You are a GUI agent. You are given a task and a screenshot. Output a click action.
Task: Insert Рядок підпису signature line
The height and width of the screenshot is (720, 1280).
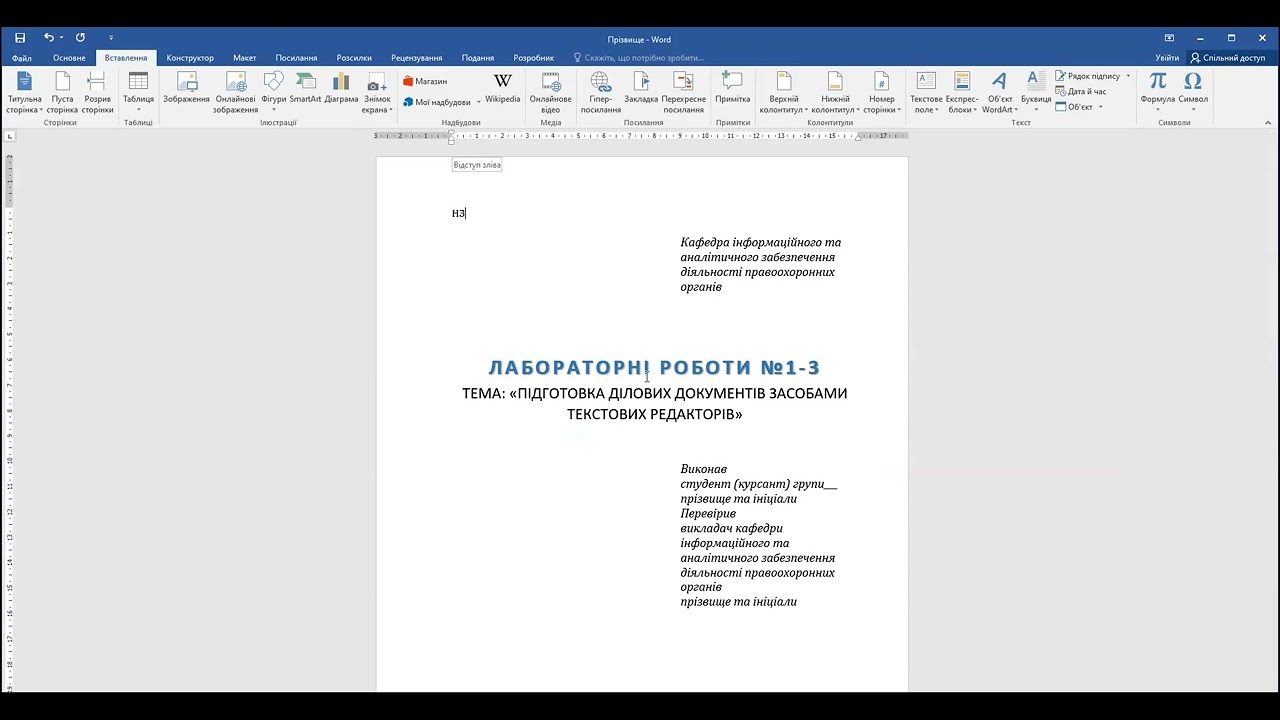pyautogui.click(x=1087, y=76)
